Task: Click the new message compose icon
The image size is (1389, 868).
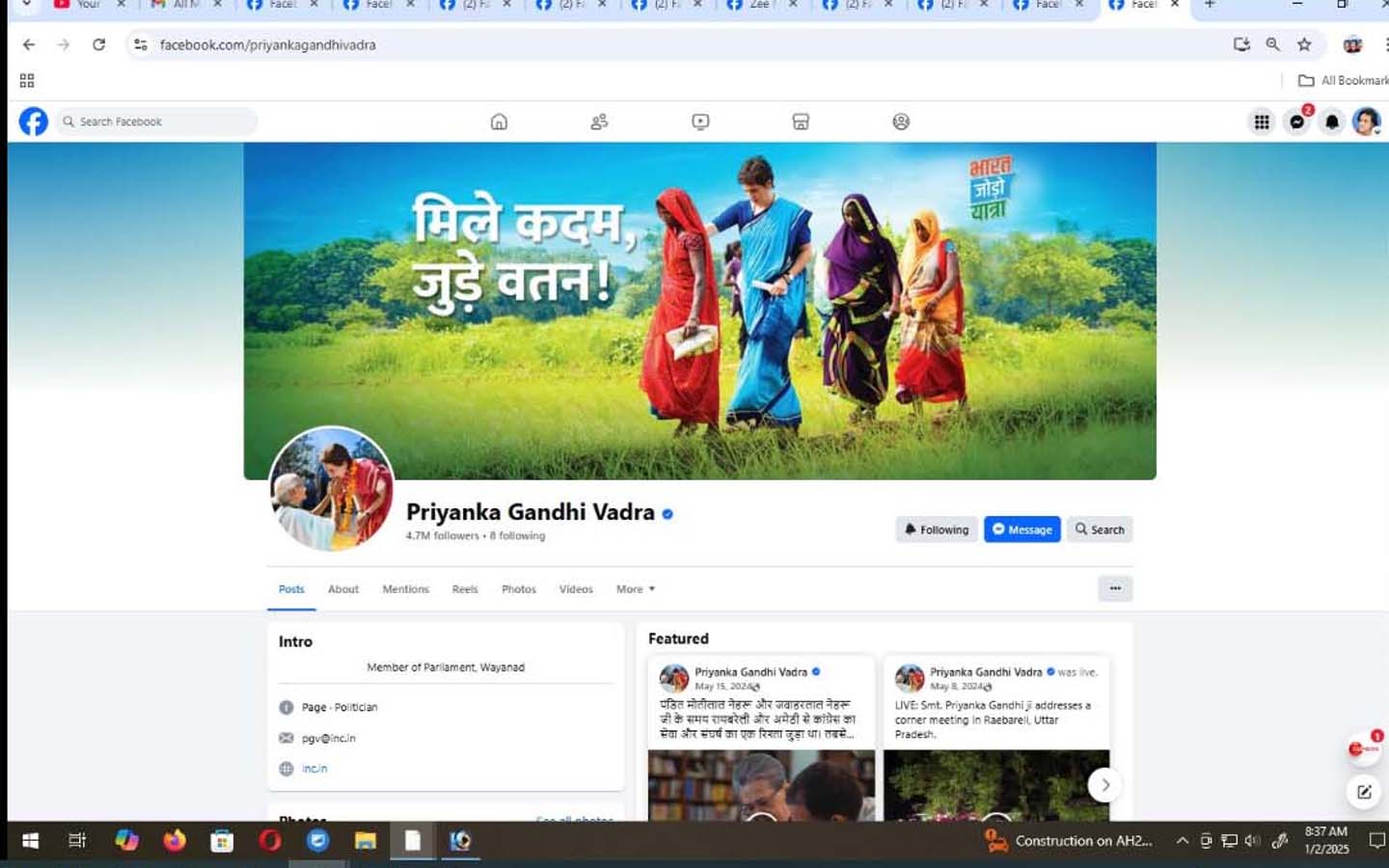Action: point(1364,792)
